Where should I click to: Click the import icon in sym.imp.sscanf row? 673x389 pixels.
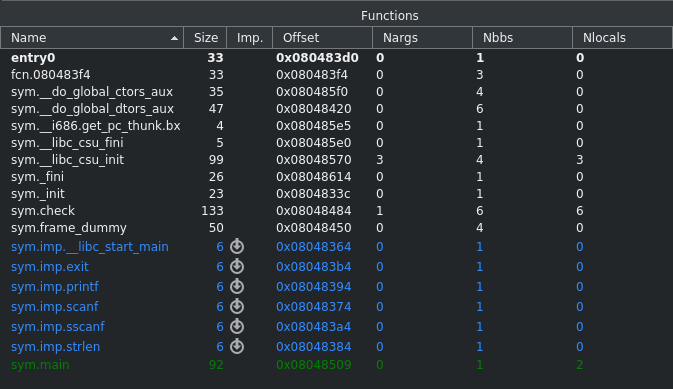[x=237, y=326]
